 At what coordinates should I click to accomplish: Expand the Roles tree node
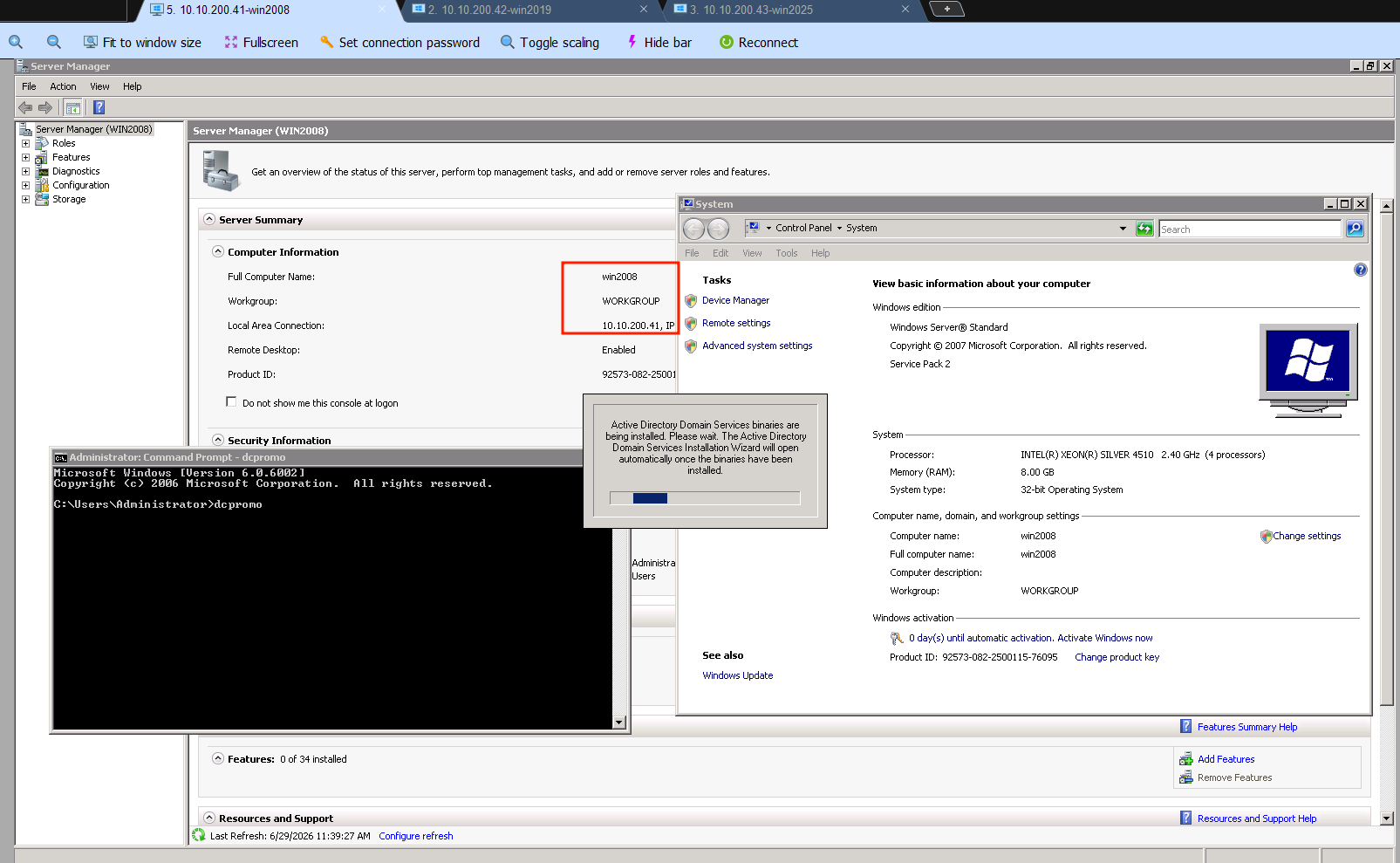pos(25,143)
